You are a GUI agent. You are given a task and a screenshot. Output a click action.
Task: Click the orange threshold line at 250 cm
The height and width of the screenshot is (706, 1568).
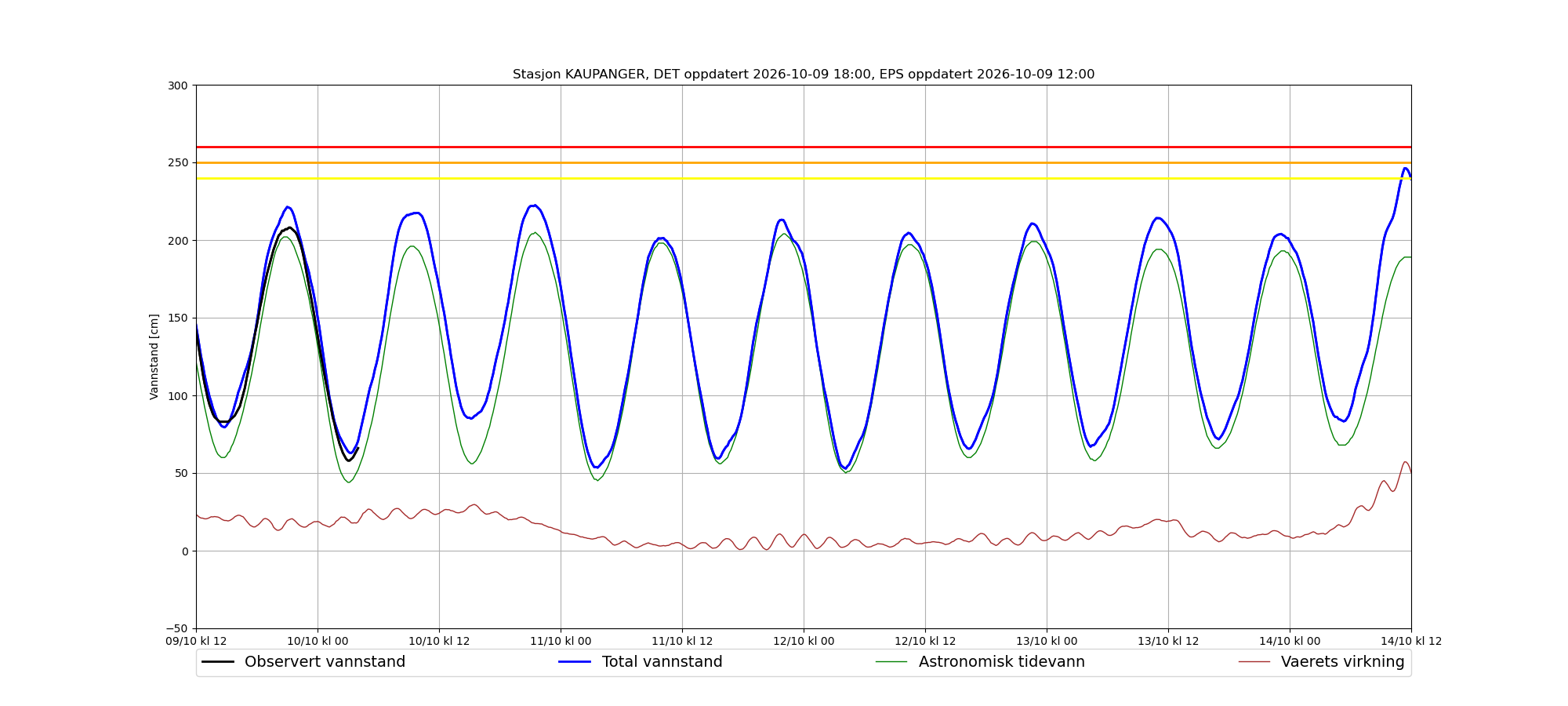(x=804, y=162)
